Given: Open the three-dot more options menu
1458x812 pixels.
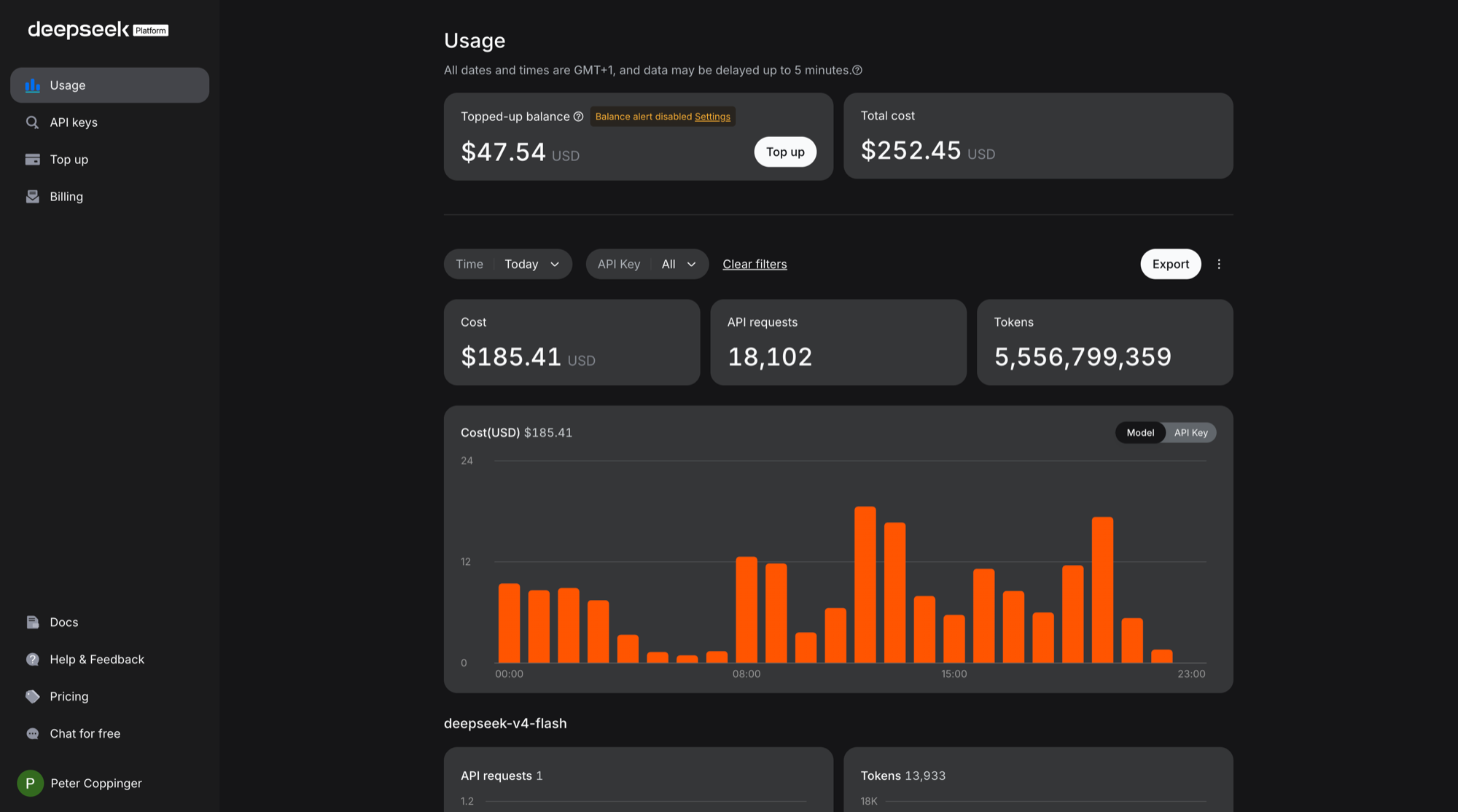Looking at the screenshot, I should pos(1219,265).
